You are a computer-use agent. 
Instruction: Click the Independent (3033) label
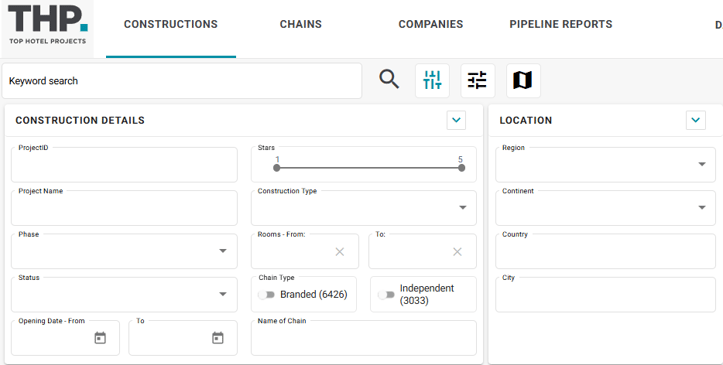click(x=427, y=294)
